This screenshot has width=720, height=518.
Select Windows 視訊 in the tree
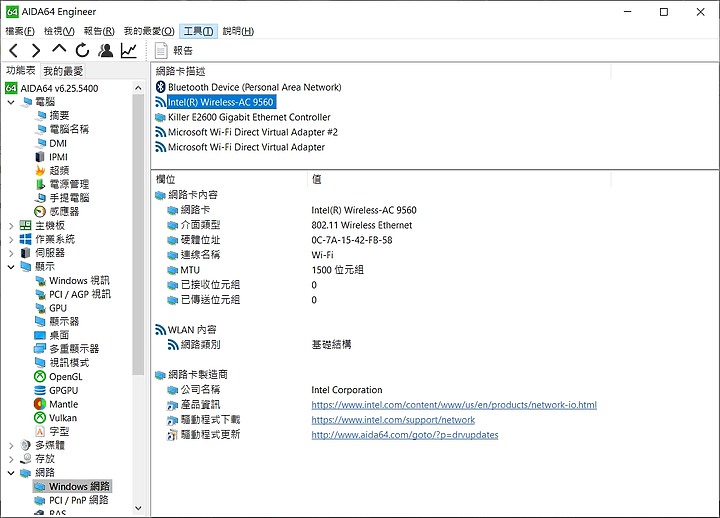pyautogui.click(x=79, y=281)
